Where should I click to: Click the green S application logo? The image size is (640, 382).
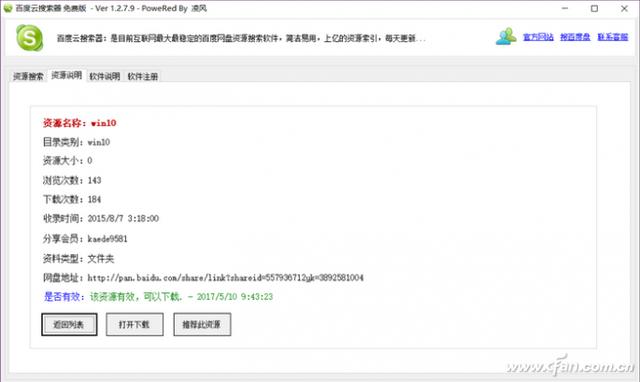point(29,38)
